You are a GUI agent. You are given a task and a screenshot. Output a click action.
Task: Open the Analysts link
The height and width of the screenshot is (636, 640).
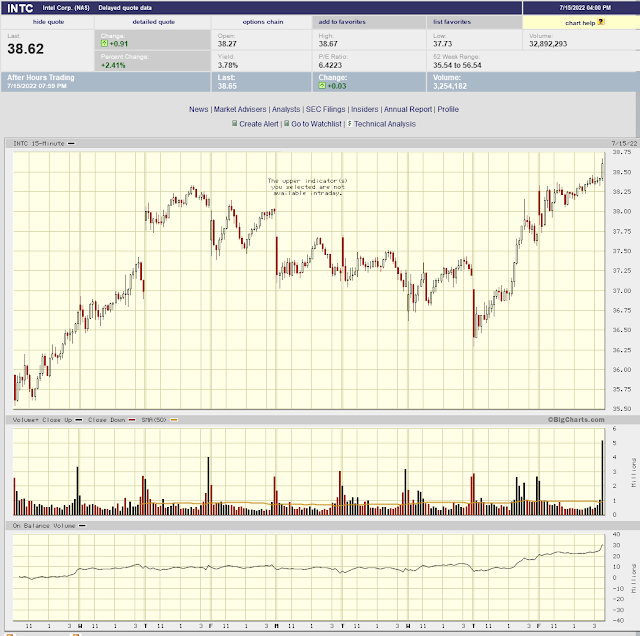pos(286,109)
